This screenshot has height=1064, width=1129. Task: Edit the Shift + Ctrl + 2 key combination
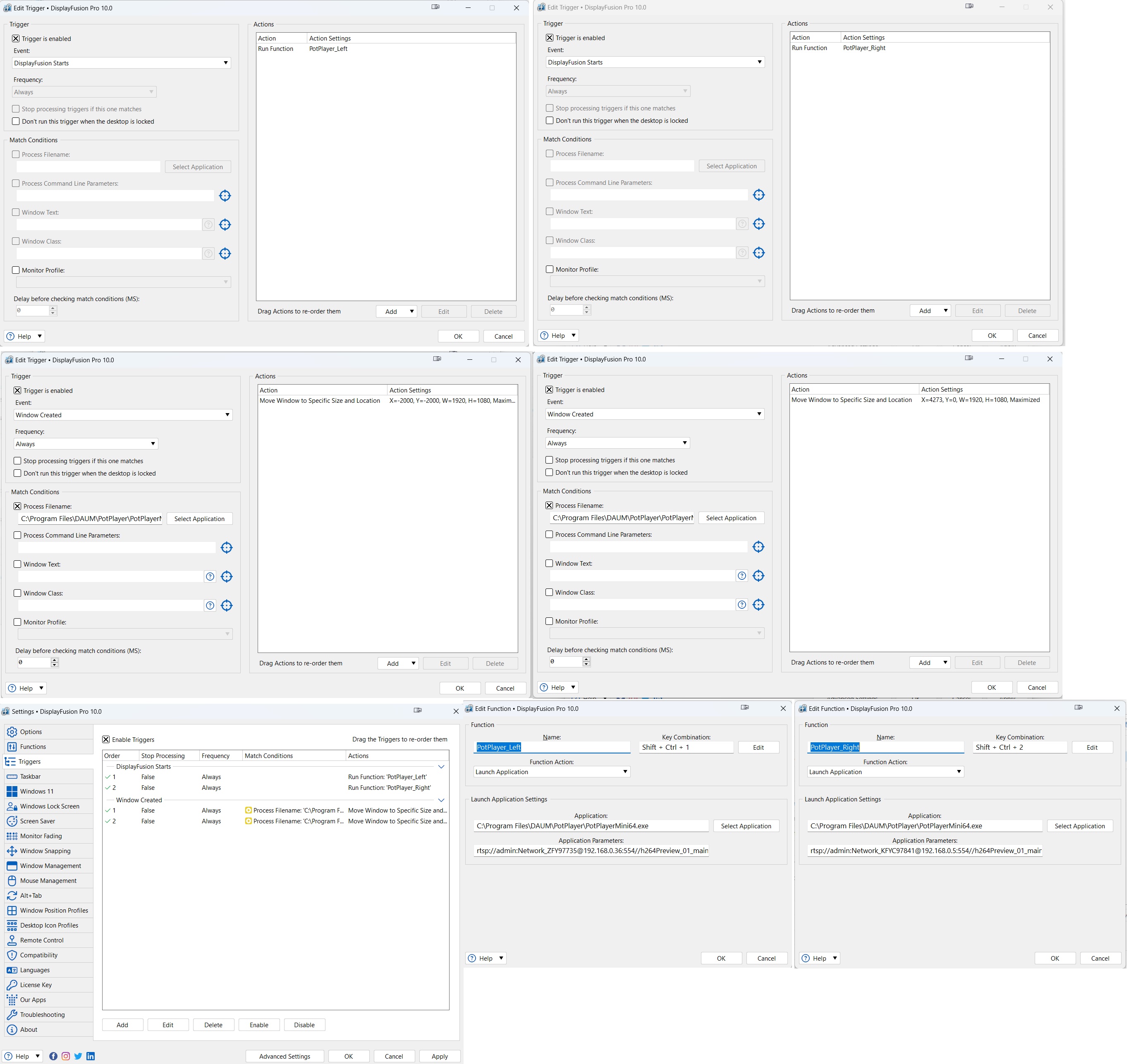(x=1091, y=747)
